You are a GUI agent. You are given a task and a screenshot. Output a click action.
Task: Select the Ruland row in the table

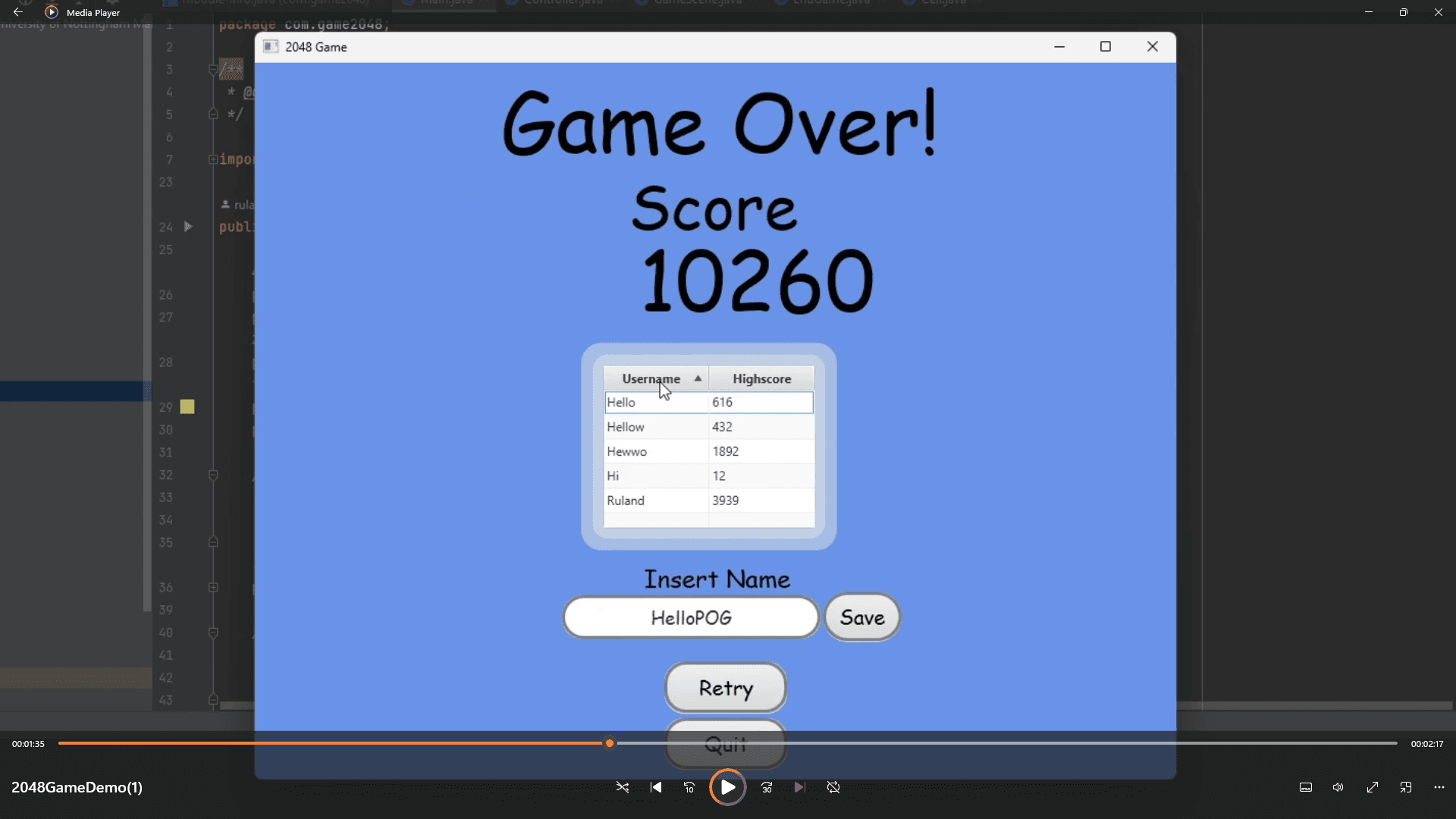pos(708,500)
